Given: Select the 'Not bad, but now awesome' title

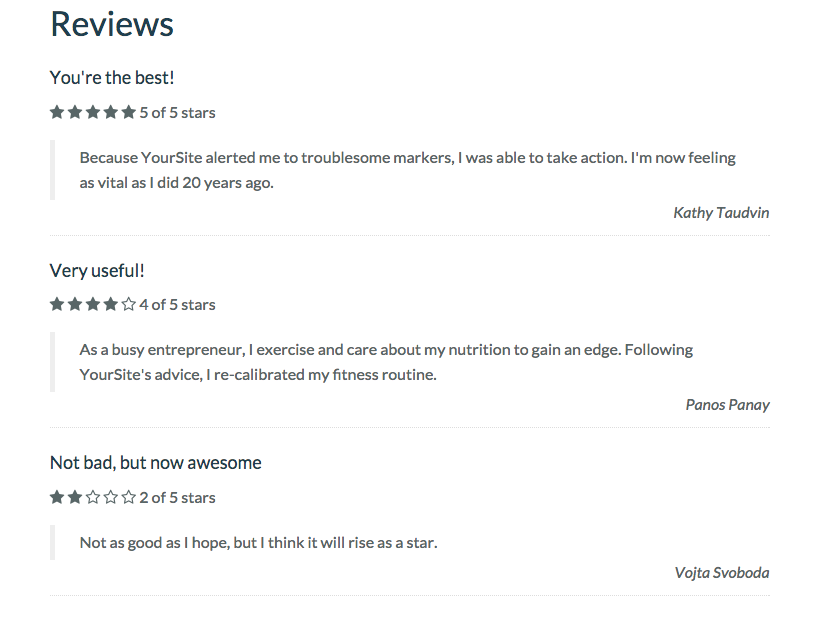Looking at the screenshot, I should [156, 463].
